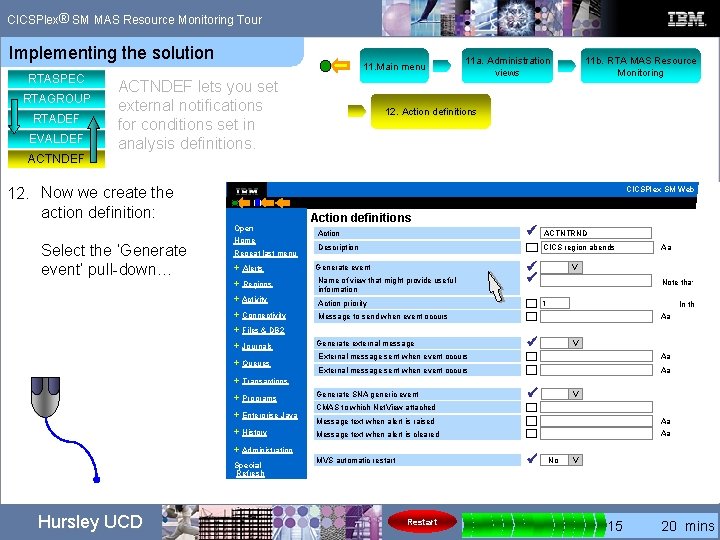Expand Files & DB2 with its plus sign

[x=236, y=330]
